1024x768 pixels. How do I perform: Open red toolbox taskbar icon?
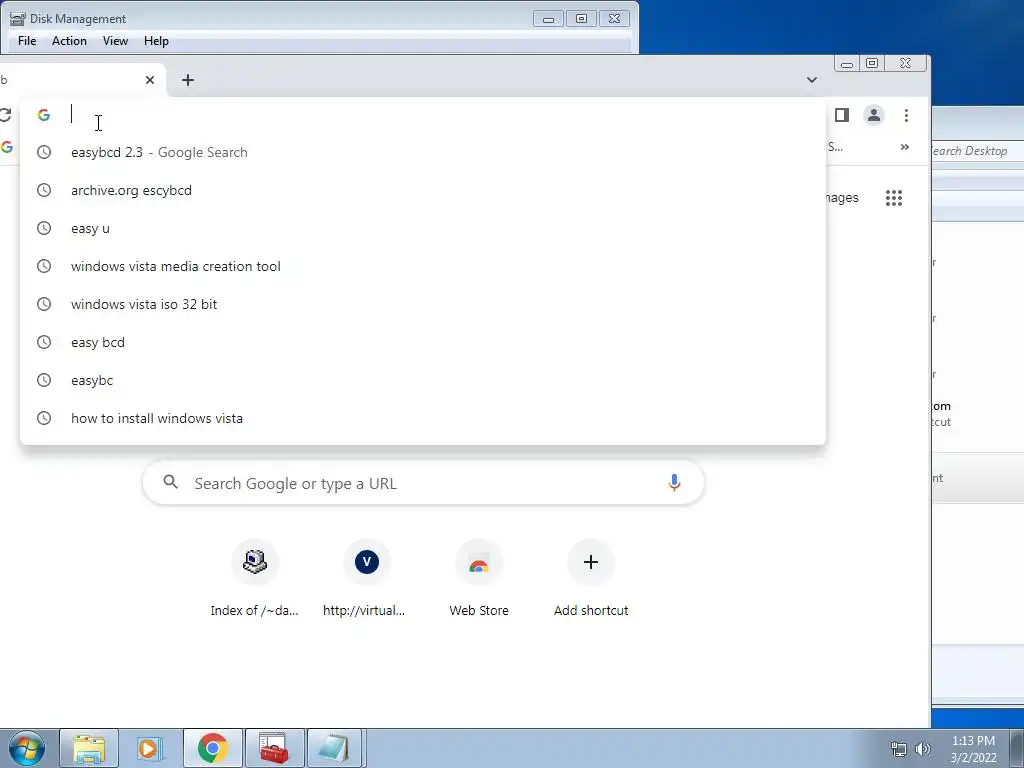pos(274,748)
